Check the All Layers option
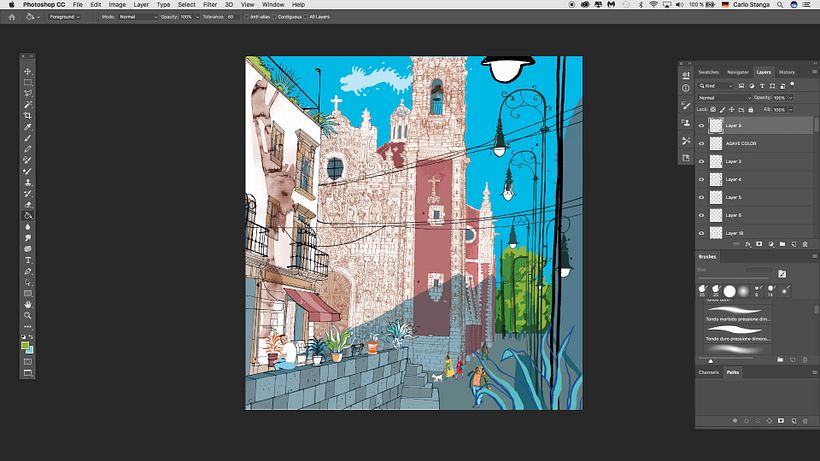The width and height of the screenshot is (820, 461). (306, 17)
